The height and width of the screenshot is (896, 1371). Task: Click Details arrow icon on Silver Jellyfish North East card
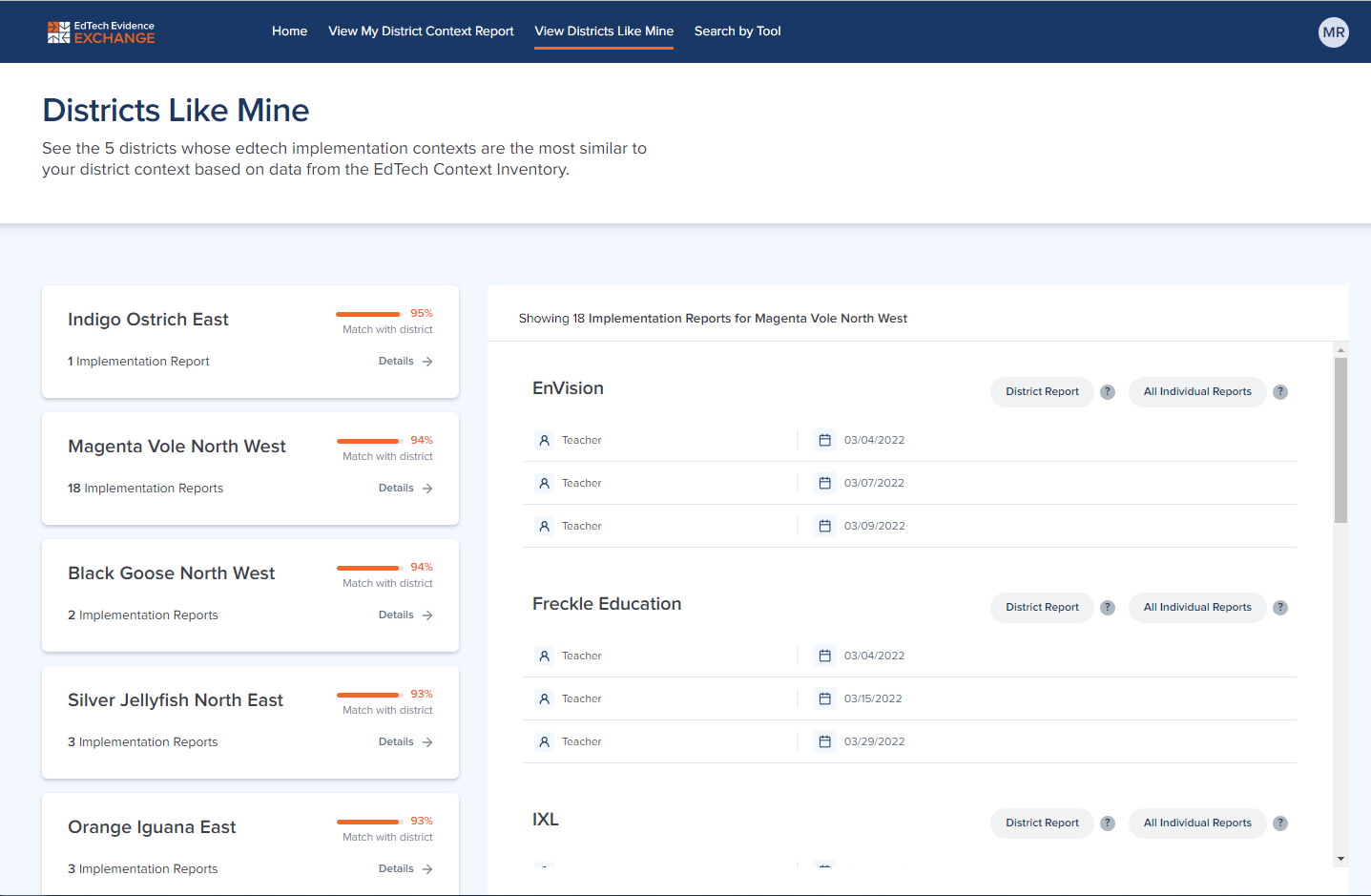tap(427, 742)
